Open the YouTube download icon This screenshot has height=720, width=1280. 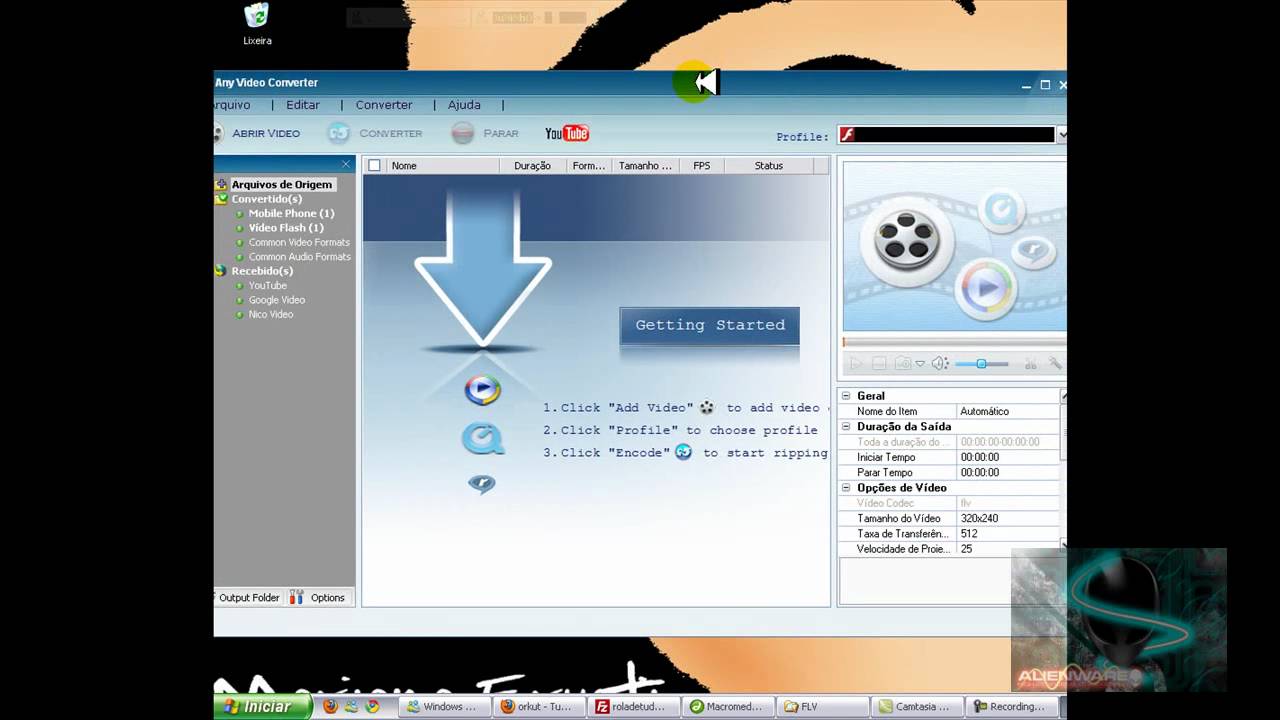567,133
